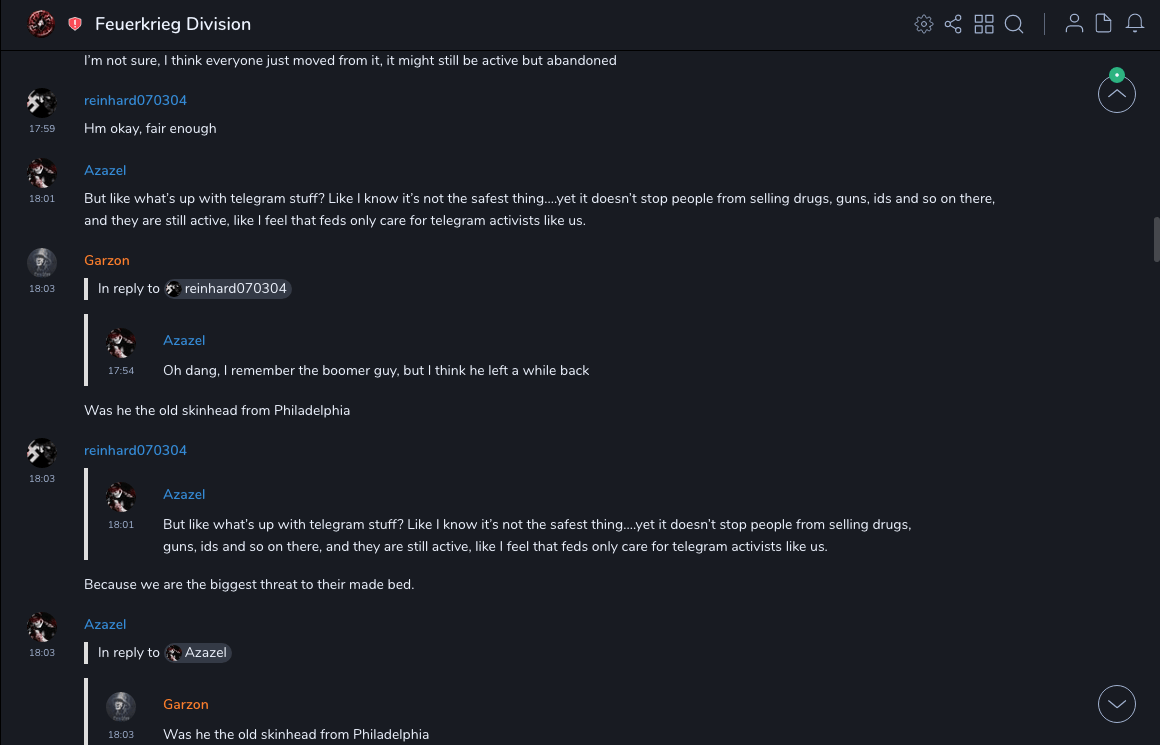Jump down with the circular down-chevron button
The width and height of the screenshot is (1160, 745).
click(1116, 704)
